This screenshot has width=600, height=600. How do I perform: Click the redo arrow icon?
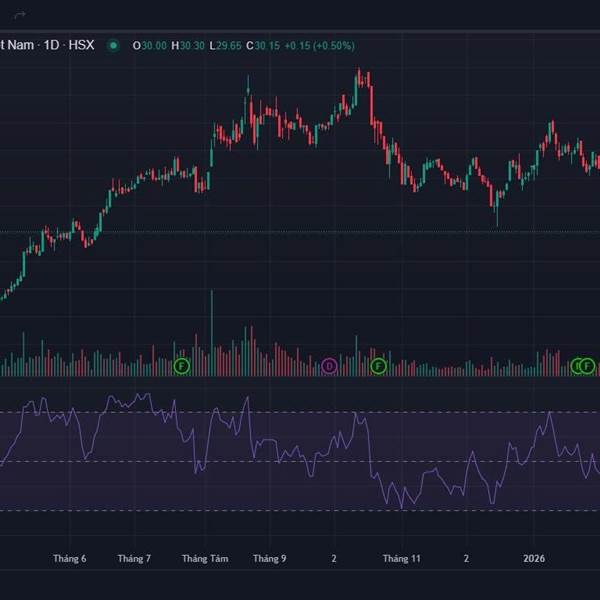tap(19, 13)
